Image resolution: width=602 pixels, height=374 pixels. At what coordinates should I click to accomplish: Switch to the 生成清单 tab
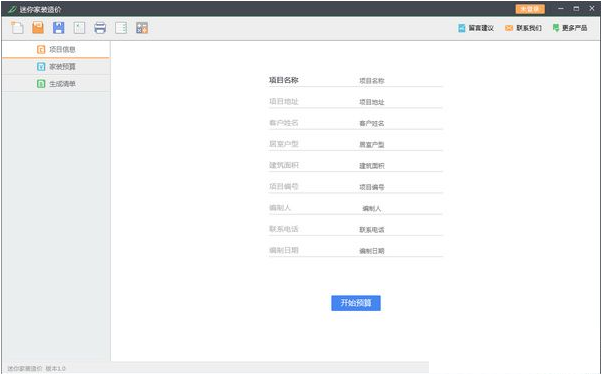tap(56, 84)
